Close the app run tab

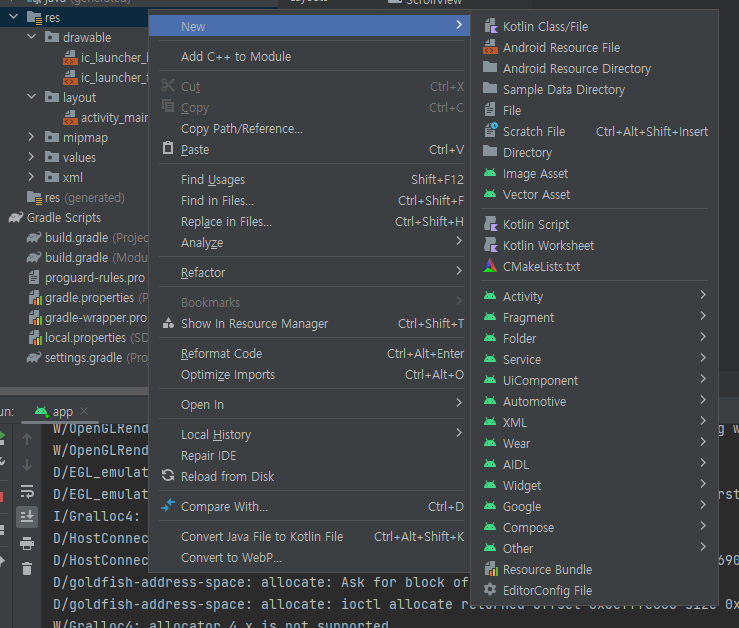tap(84, 411)
